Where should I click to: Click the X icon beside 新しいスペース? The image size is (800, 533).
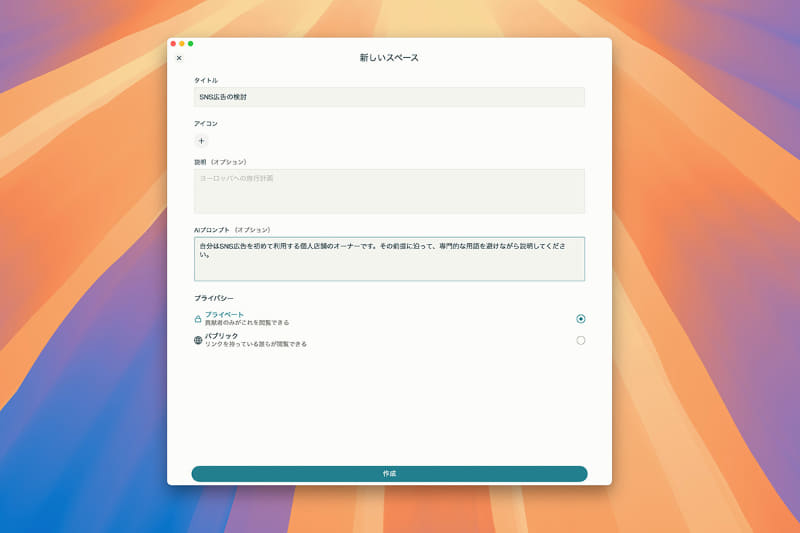(179, 58)
